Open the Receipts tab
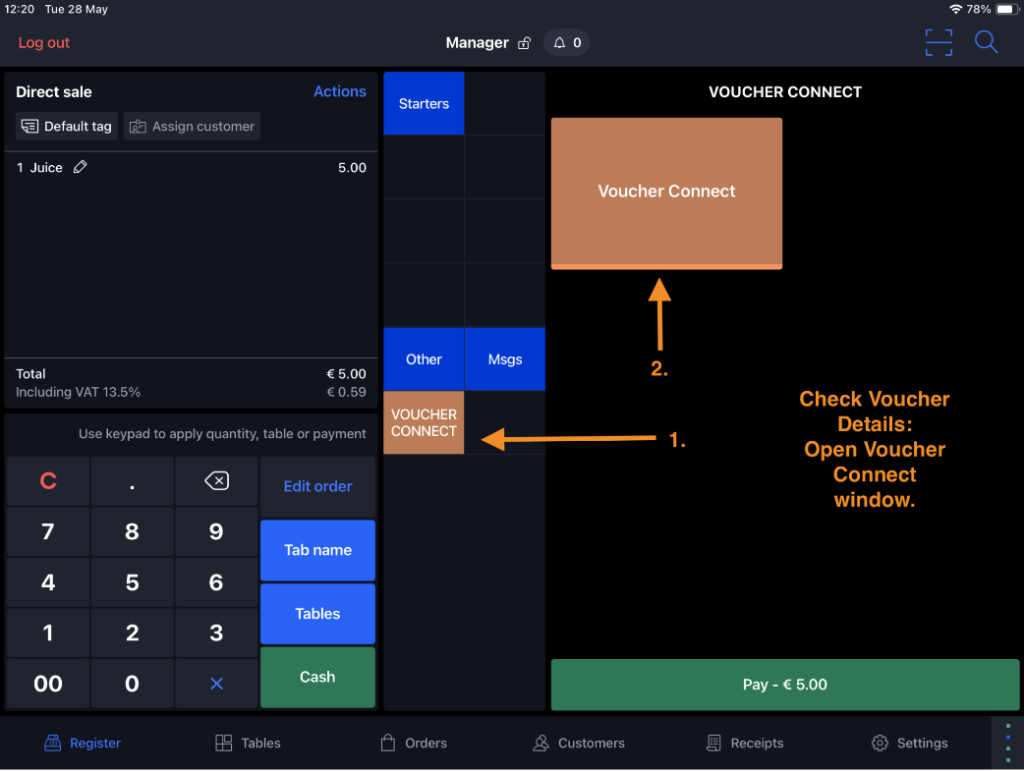 745,743
